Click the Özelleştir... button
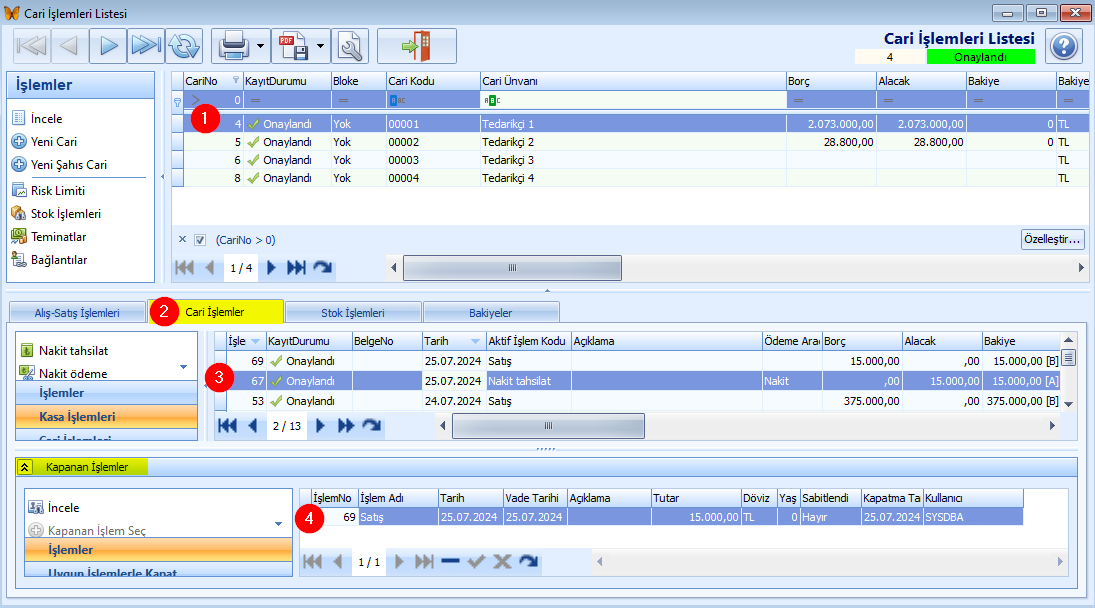 pos(1052,239)
